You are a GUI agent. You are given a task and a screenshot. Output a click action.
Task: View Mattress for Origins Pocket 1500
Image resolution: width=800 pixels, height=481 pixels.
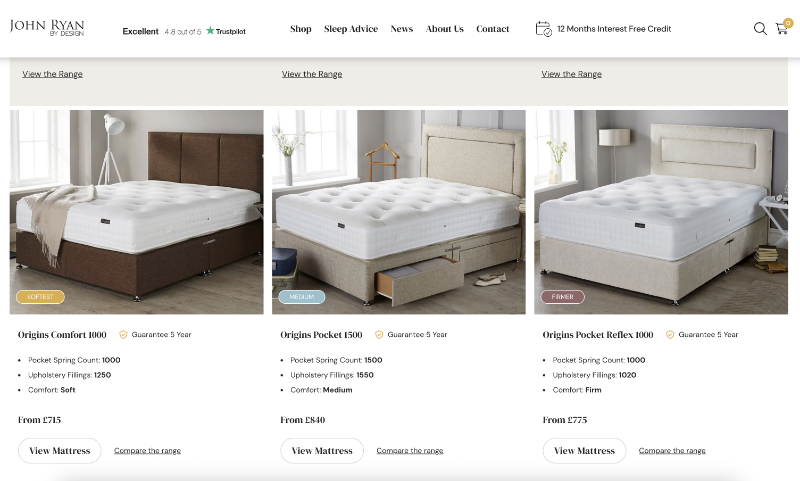coord(322,451)
